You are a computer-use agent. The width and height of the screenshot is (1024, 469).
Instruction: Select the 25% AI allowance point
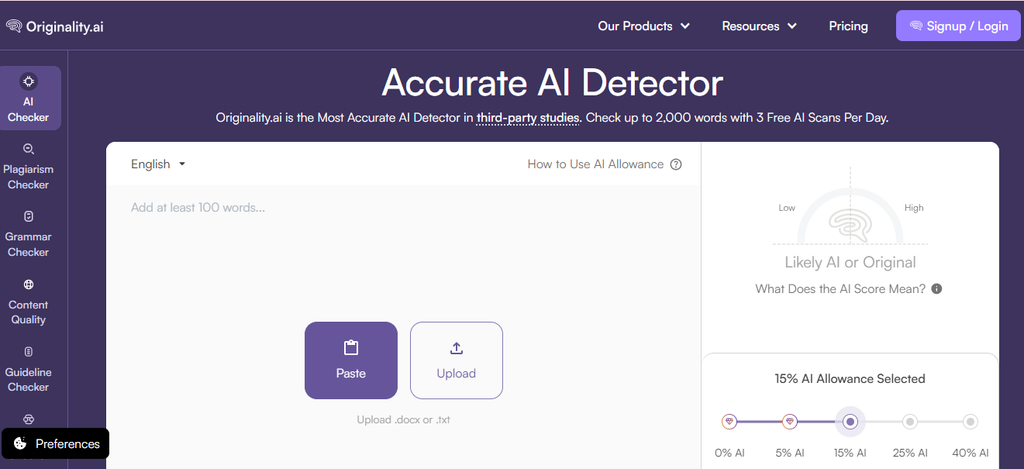910,422
